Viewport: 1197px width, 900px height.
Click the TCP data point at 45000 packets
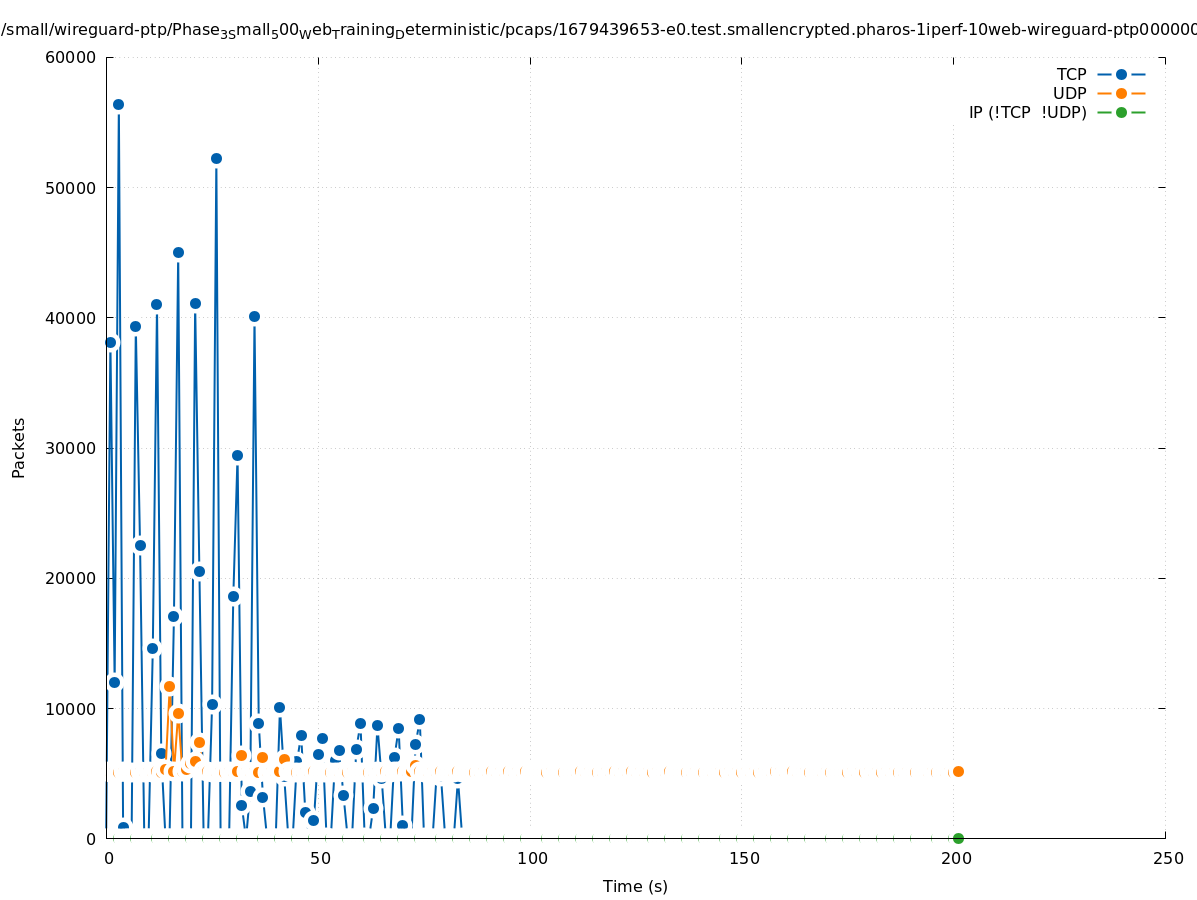tap(178, 252)
